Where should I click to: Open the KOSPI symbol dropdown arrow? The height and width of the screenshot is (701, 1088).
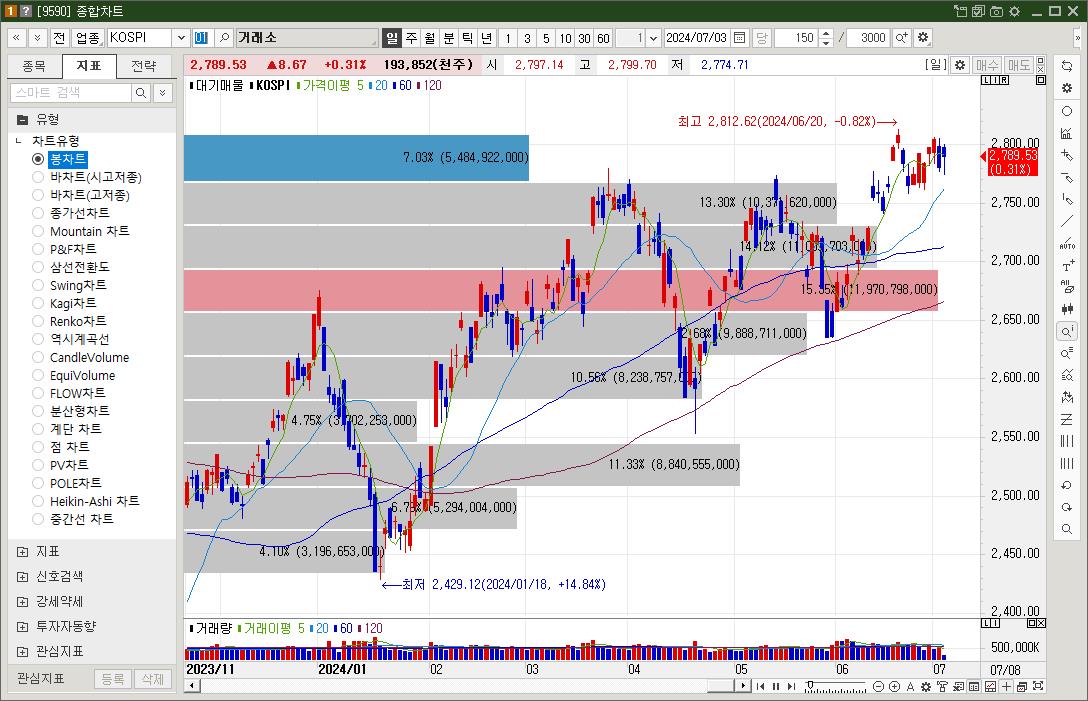click(x=181, y=37)
